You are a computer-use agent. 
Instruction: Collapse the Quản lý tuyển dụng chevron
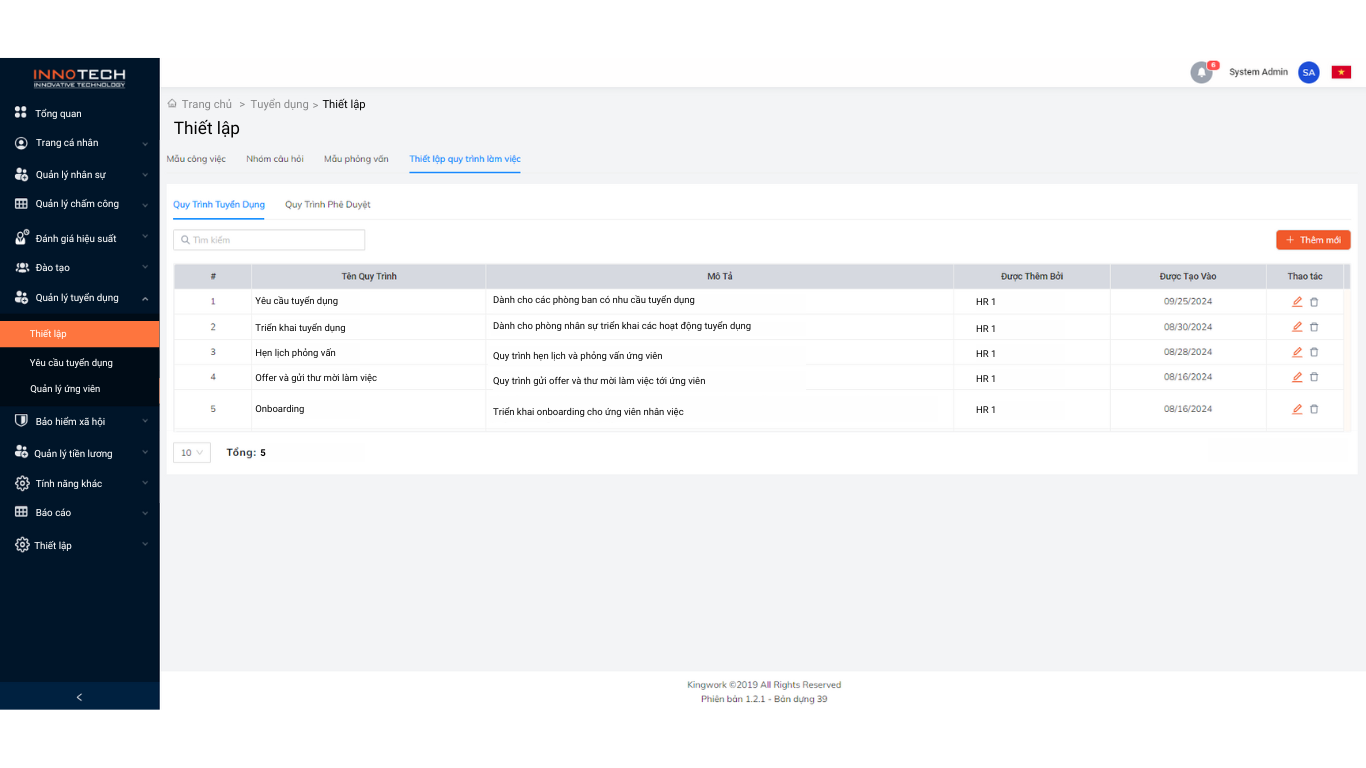coord(145,298)
